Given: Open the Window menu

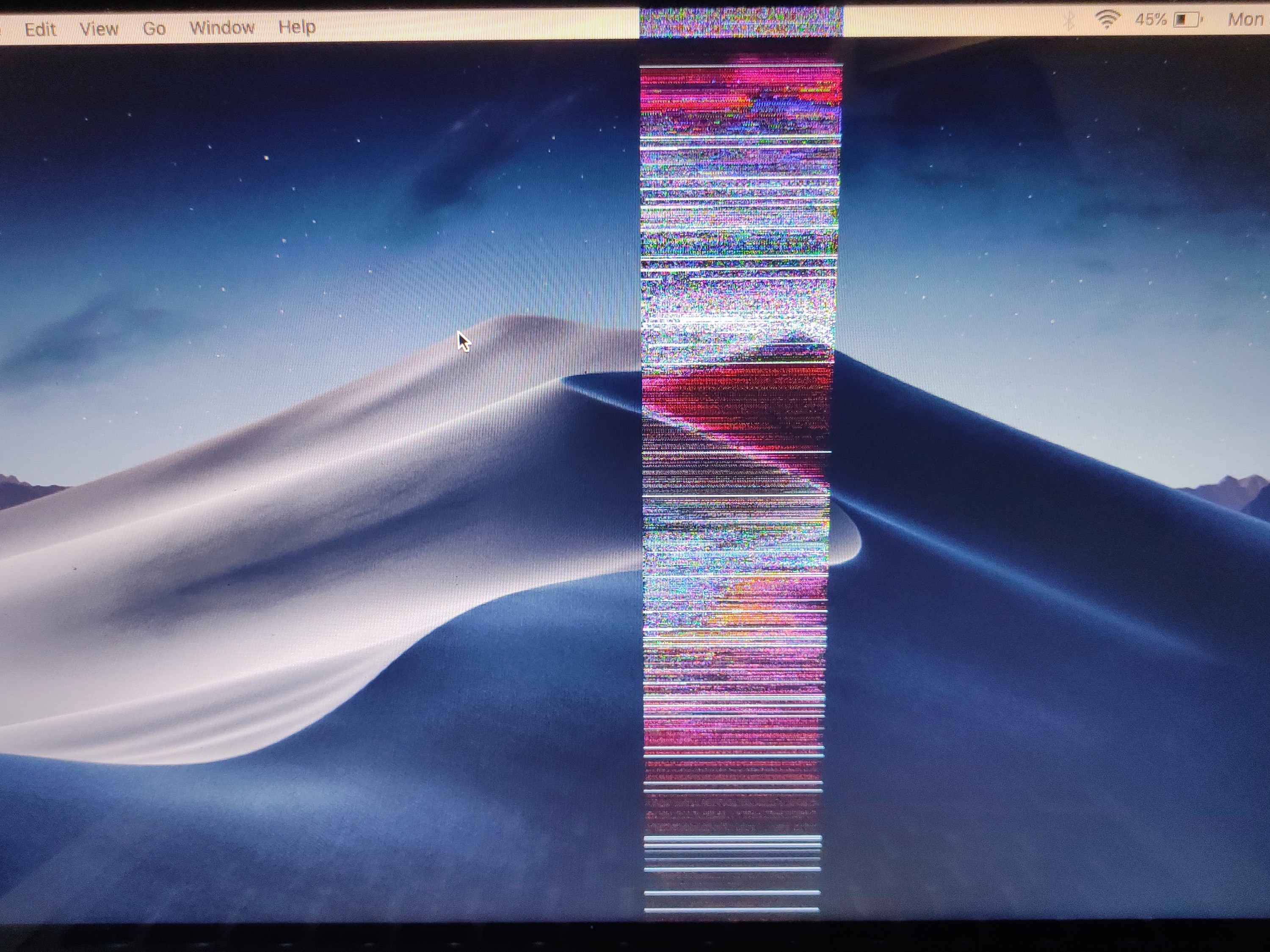Looking at the screenshot, I should click(x=222, y=27).
